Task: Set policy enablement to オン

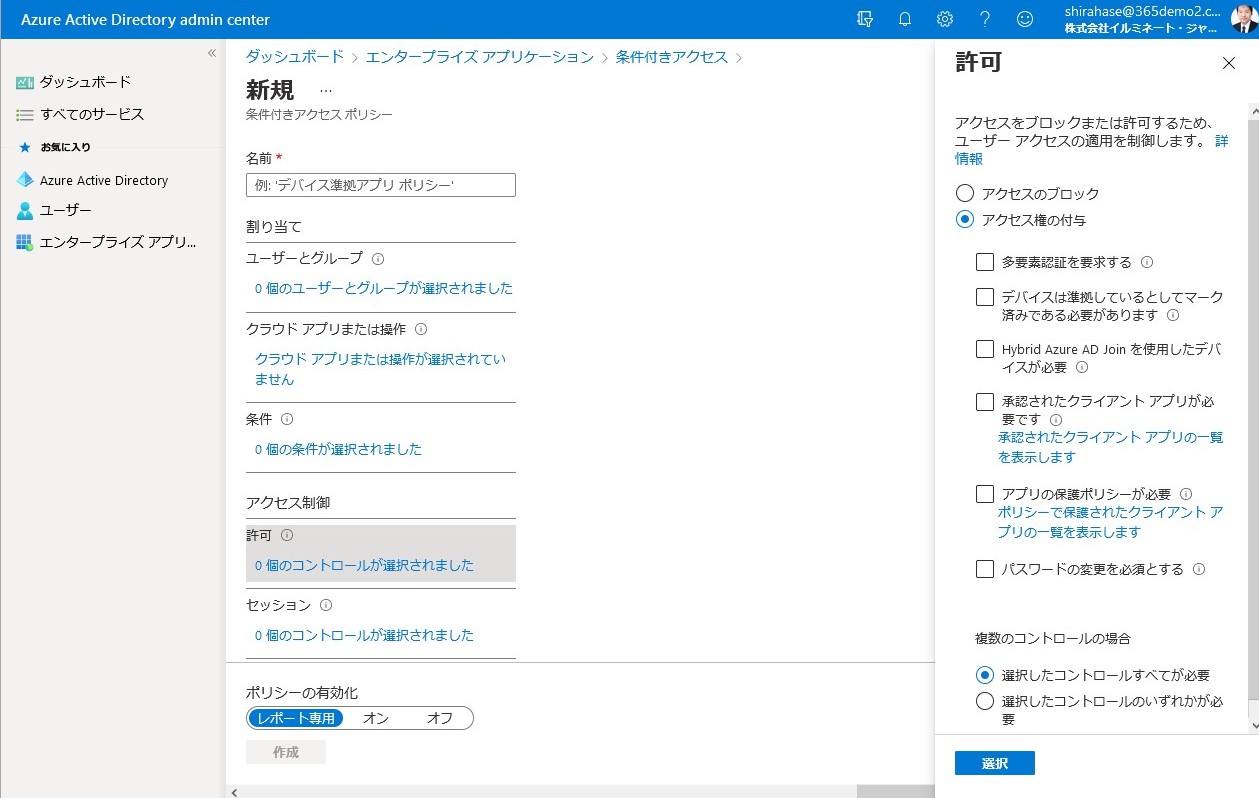Action: click(x=376, y=719)
